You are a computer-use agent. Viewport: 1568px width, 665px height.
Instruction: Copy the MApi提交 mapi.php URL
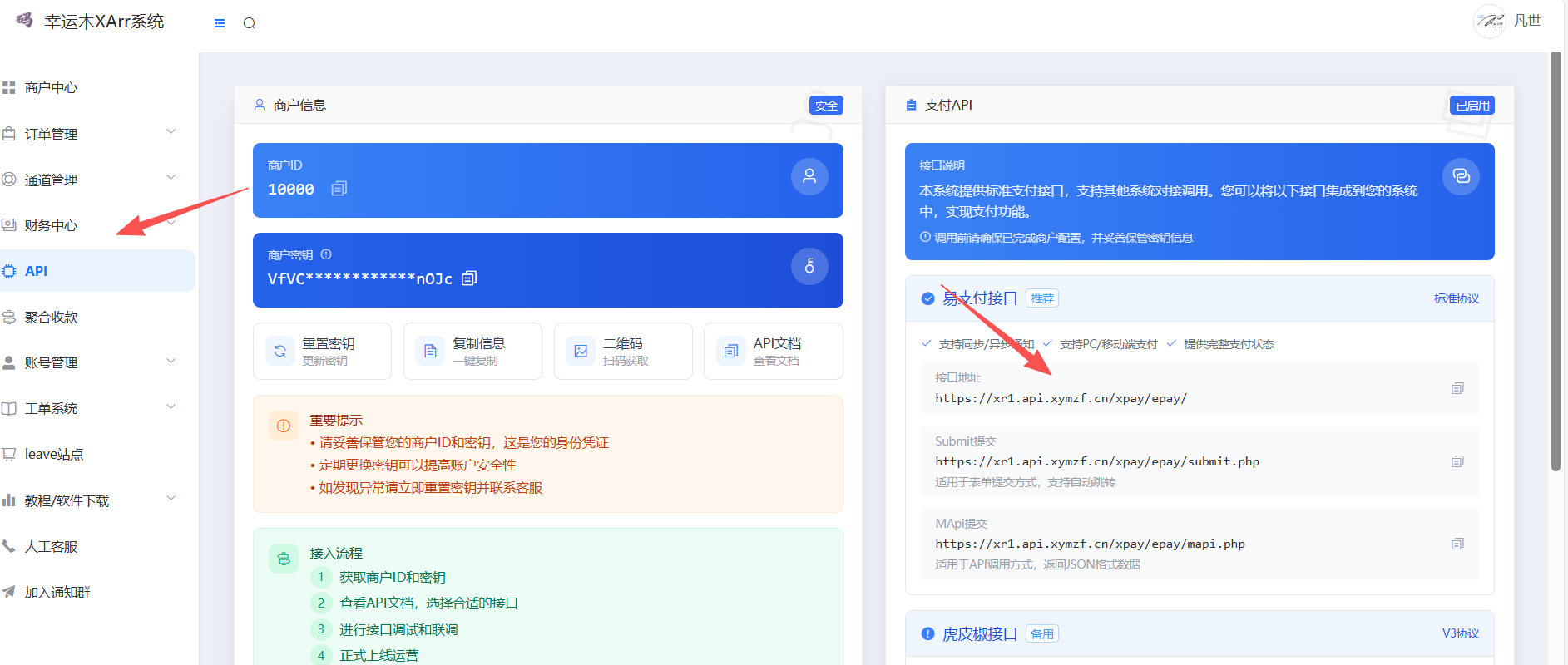[1457, 544]
